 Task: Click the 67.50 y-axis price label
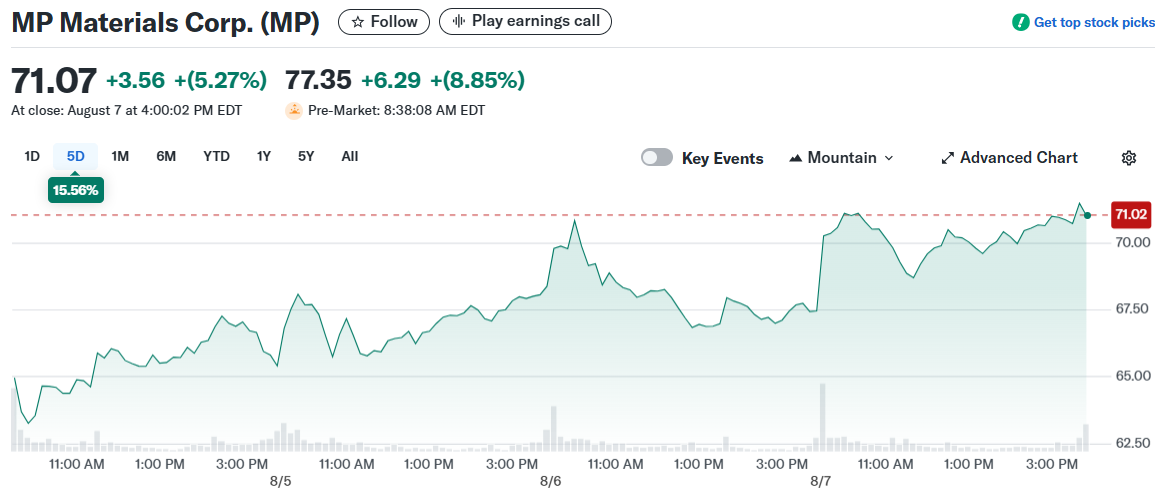pyautogui.click(x=1131, y=309)
